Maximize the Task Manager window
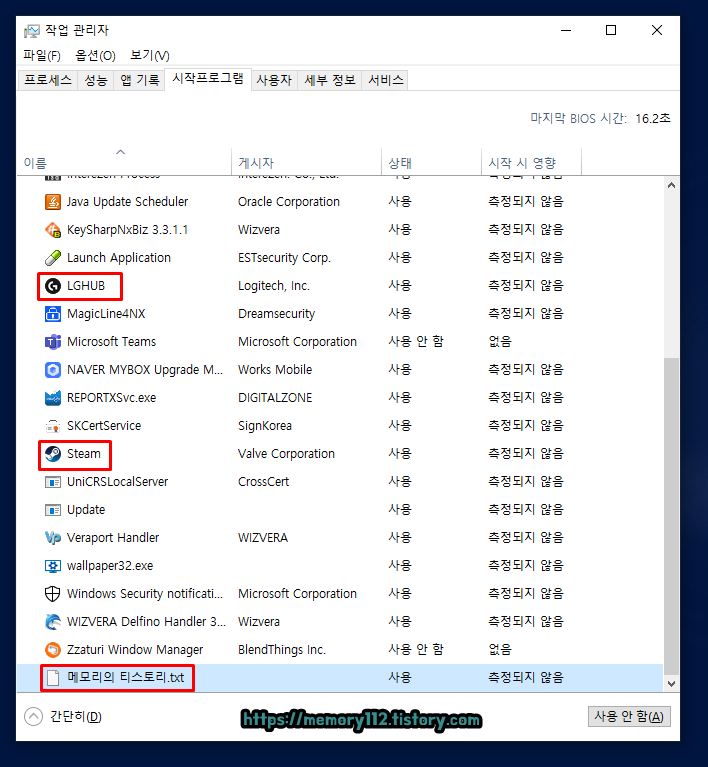The width and height of the screenshot is (708, 767). [611, 30]
